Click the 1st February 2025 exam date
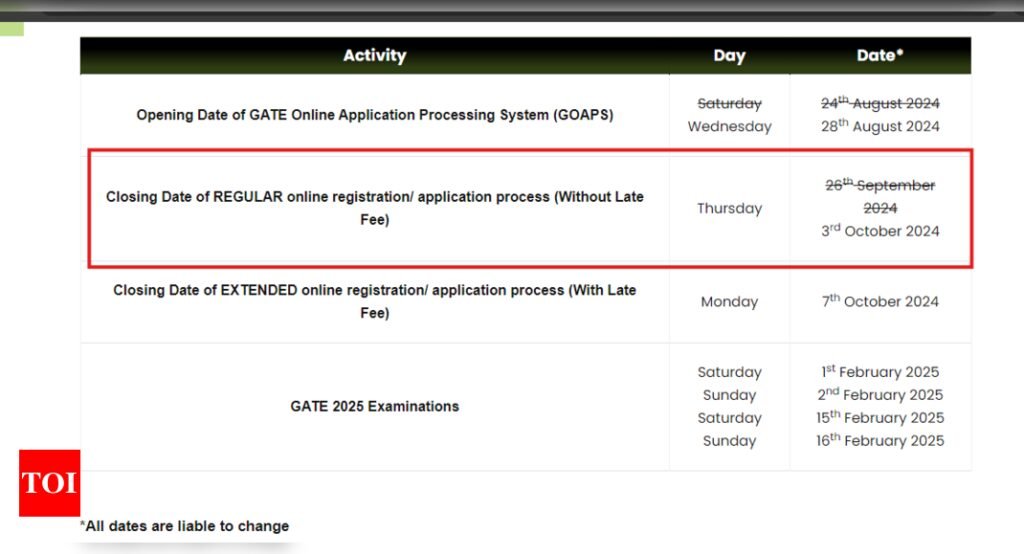Image resolution: width=1024 pixels, height=554 pixels. coord(880,372)
